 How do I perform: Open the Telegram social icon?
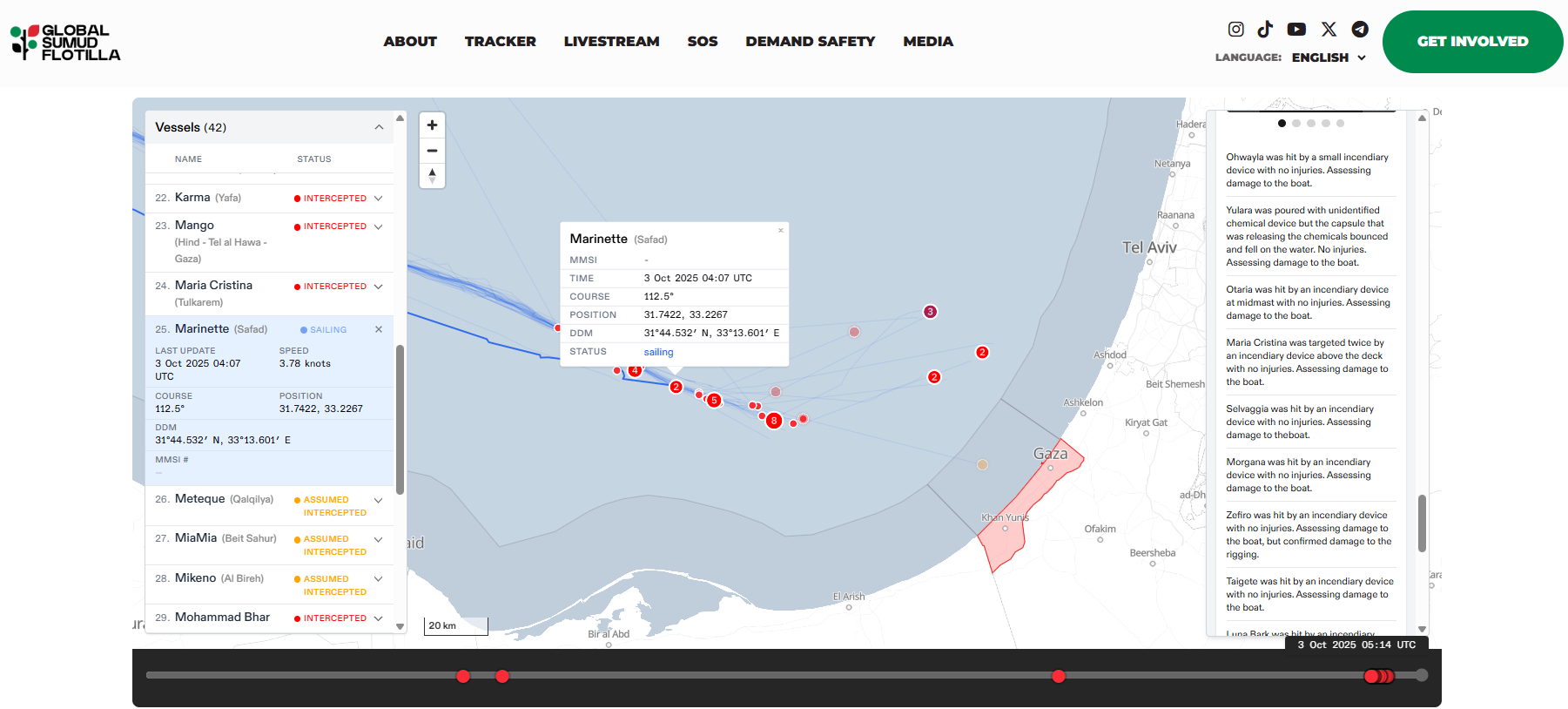pyautogui.click(x=1360, y=29)
